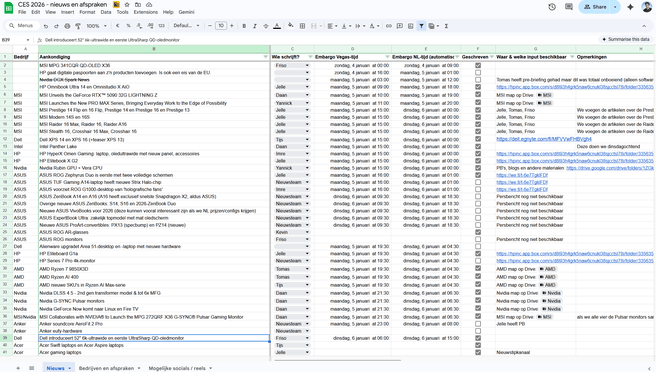Format as currency euro
This screenshot has height=372, width=656.
(x=118, y=26)
